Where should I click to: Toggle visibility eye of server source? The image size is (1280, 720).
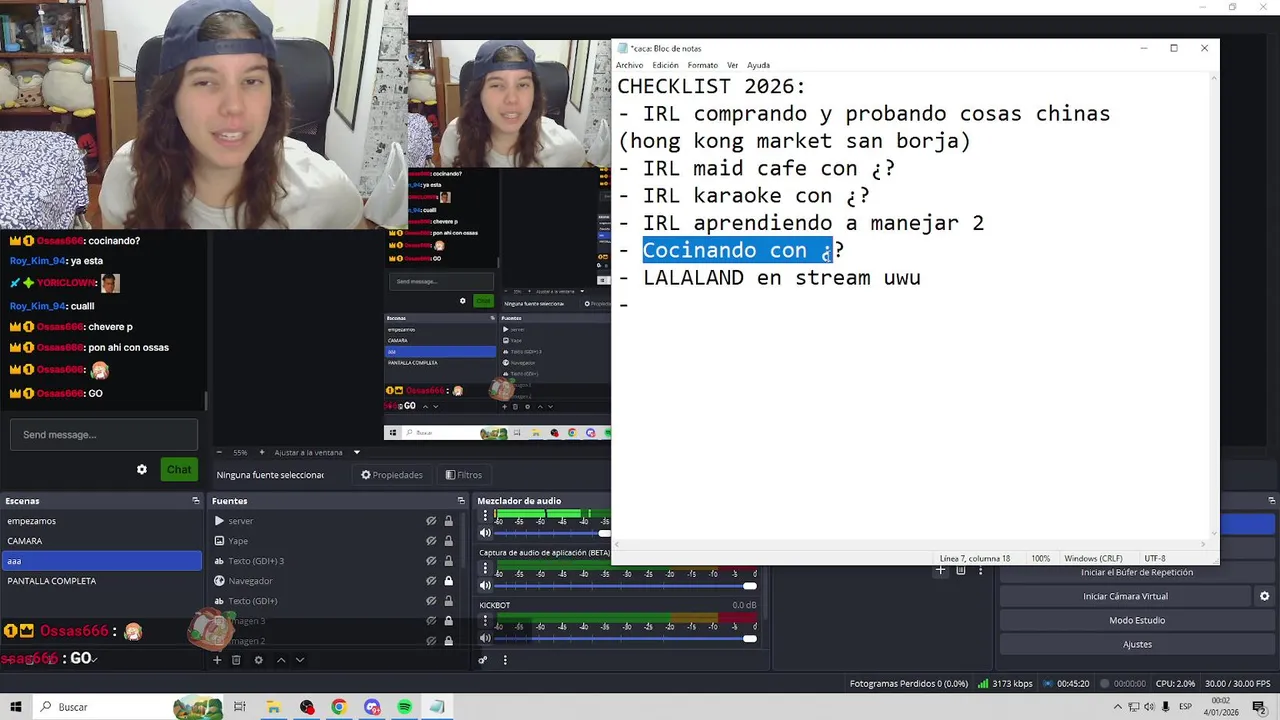(x=431, y=521)
